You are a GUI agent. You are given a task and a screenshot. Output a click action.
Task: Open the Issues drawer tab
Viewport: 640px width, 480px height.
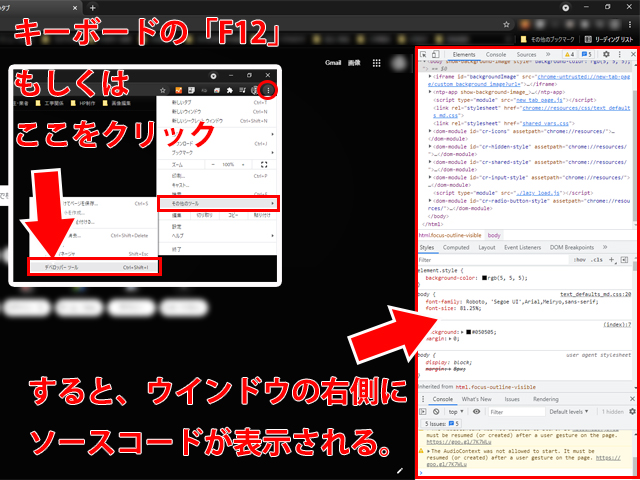coord(512,399)
